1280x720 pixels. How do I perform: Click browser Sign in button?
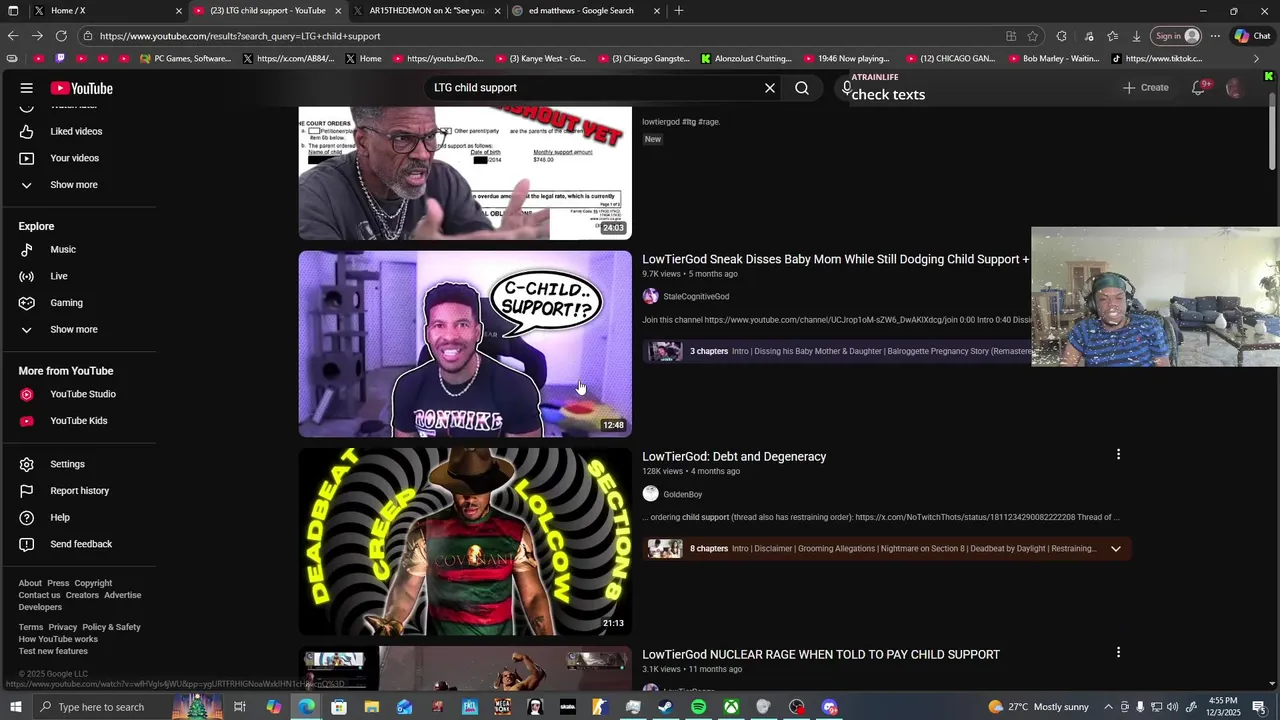1177,36
